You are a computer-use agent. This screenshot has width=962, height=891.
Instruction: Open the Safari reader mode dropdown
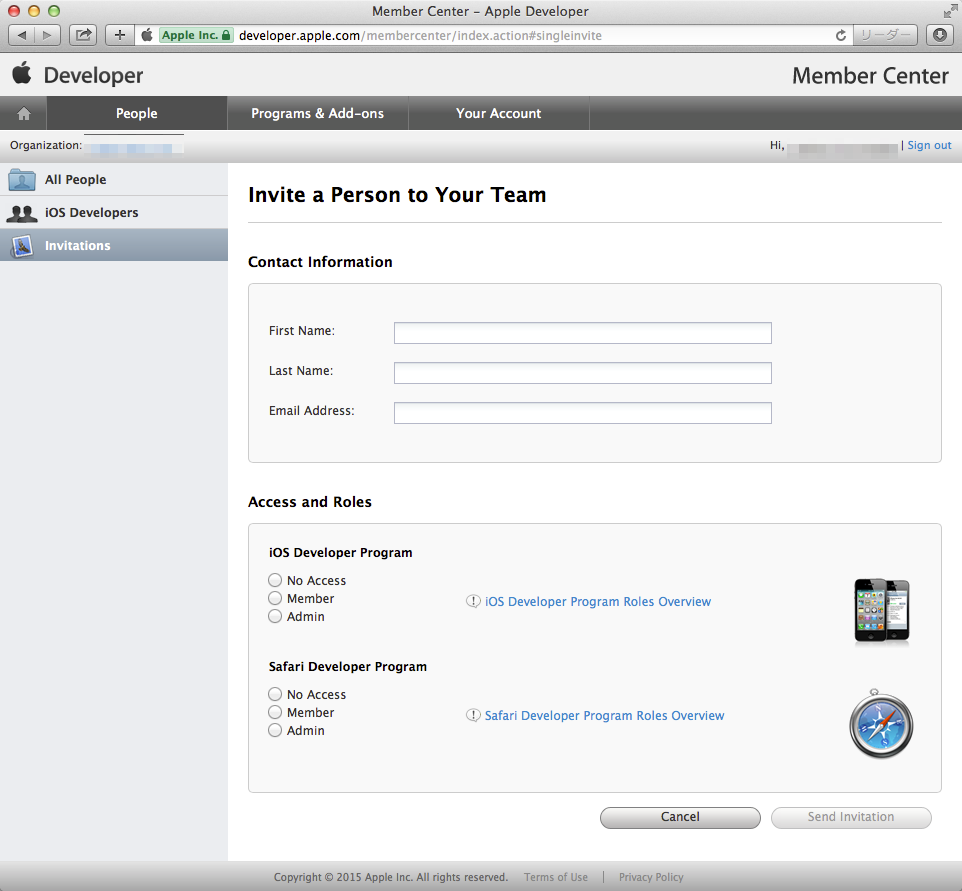pyautogui.click(x=884, y=34)
